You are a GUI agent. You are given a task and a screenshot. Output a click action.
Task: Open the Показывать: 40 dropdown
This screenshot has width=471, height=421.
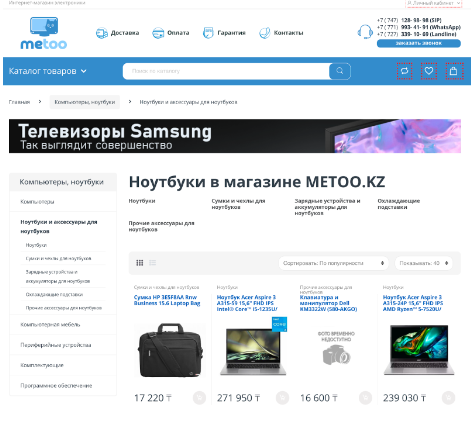coord(424,263)
